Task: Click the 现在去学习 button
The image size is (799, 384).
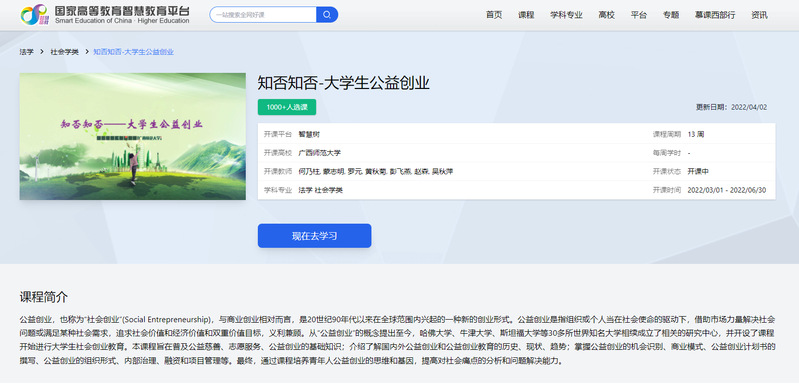Action: click(314, 236)
